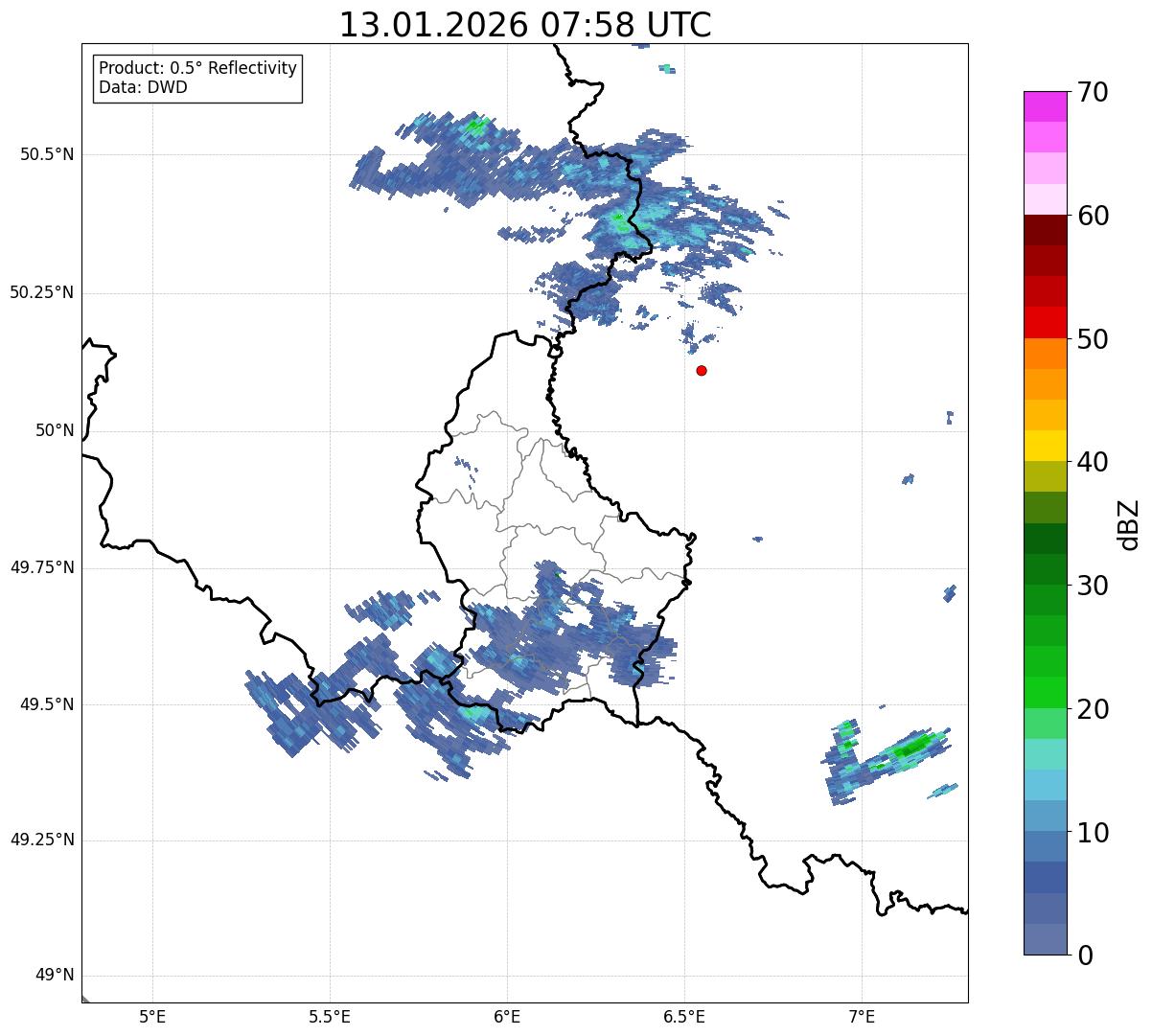Screen dimensions: 1152x1036
Task: Click the colorbar 20 tick label
Action: pos(1093,709)
